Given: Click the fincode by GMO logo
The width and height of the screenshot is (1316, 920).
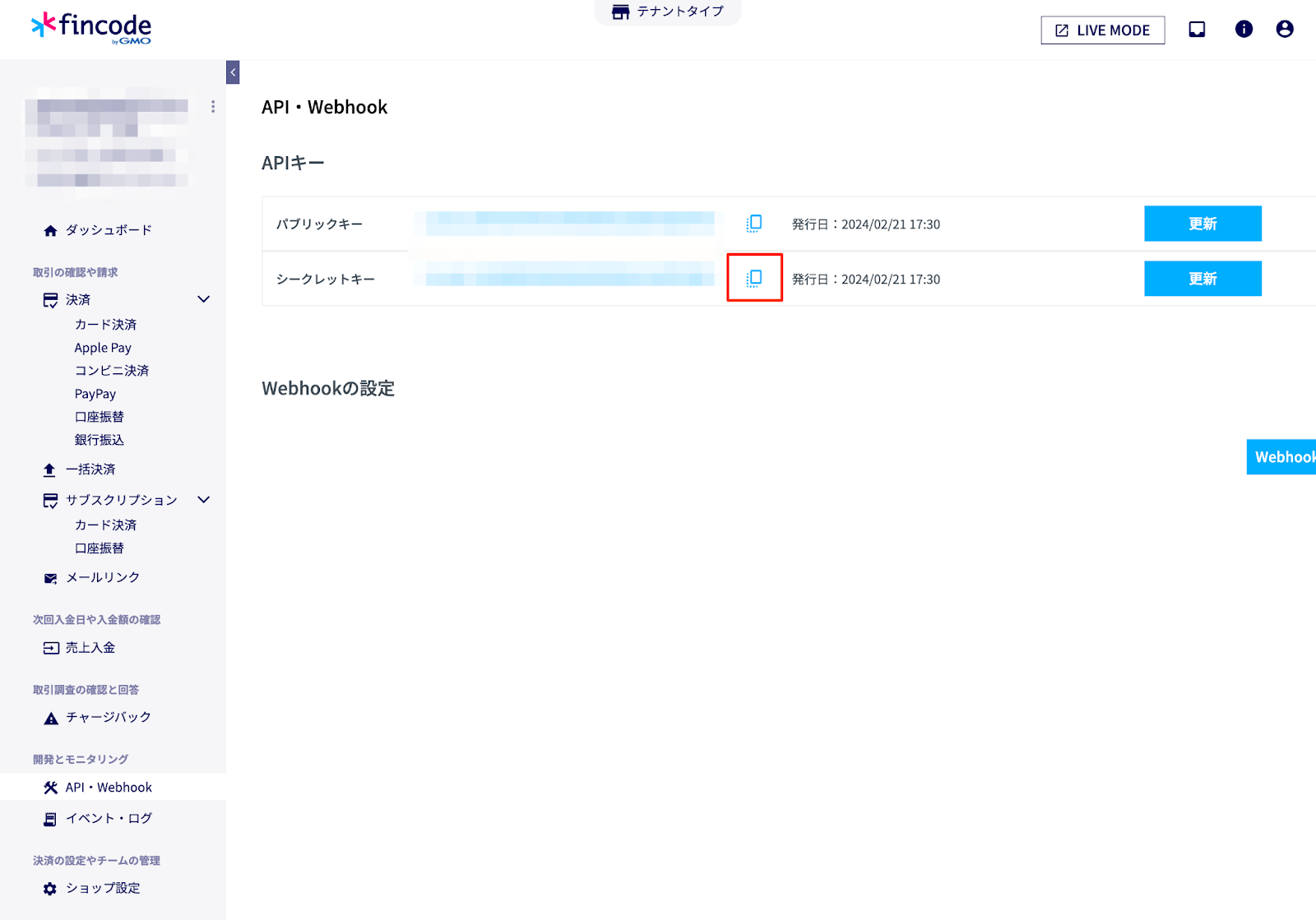Looking at the screenshot, I should (91, 28).
